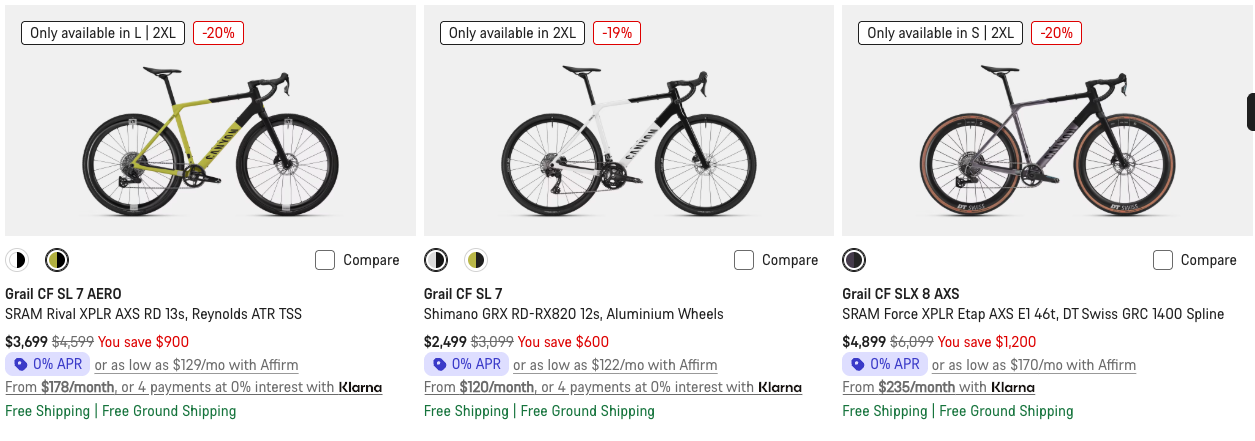Image resolution: width=1255 pixels, height=441 pixels.
Task: Tick Compare checkbox for Grail CF SL 7
Action: (x=744, y=260)
